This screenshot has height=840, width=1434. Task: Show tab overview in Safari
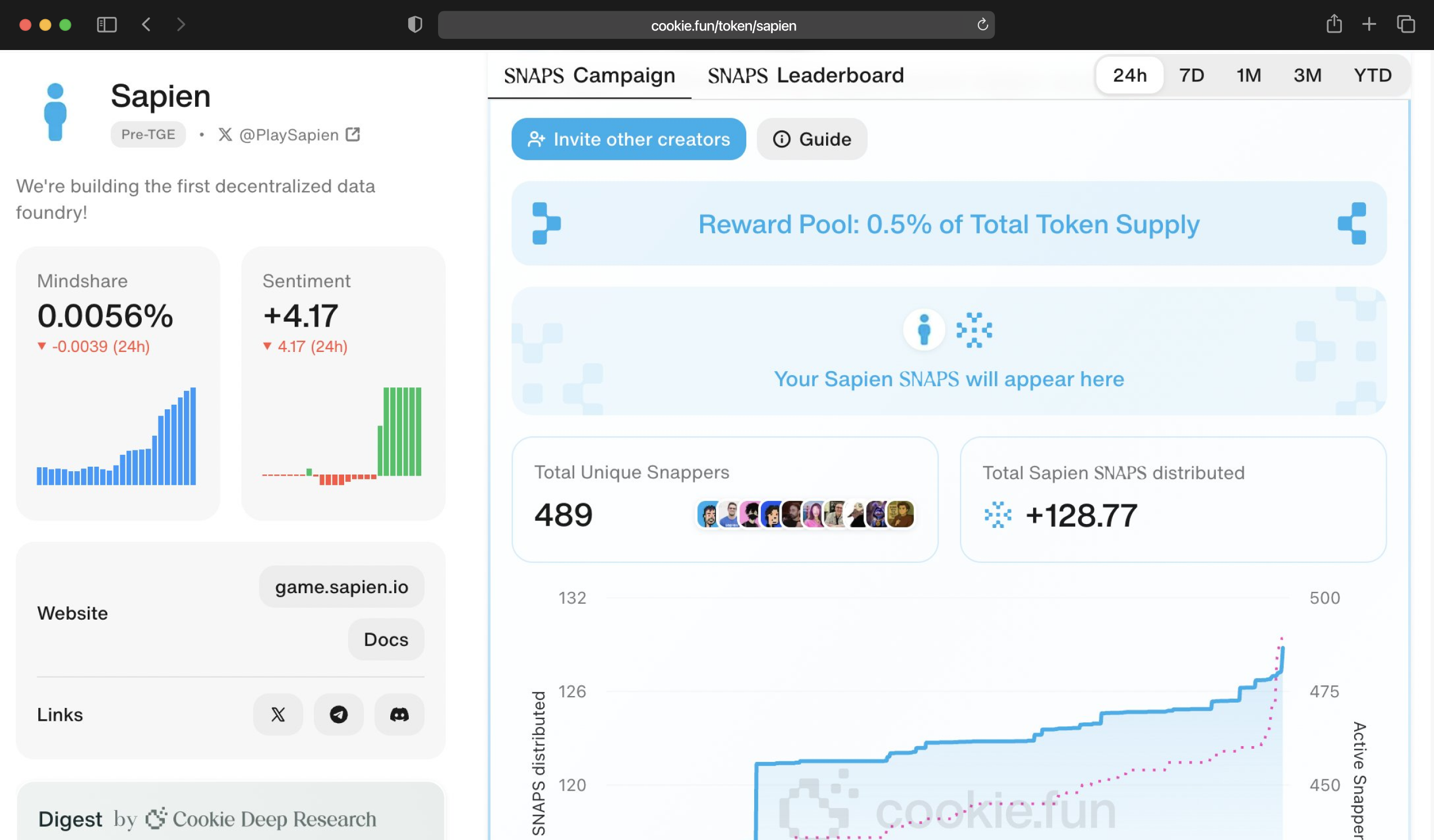point(1405,25)
